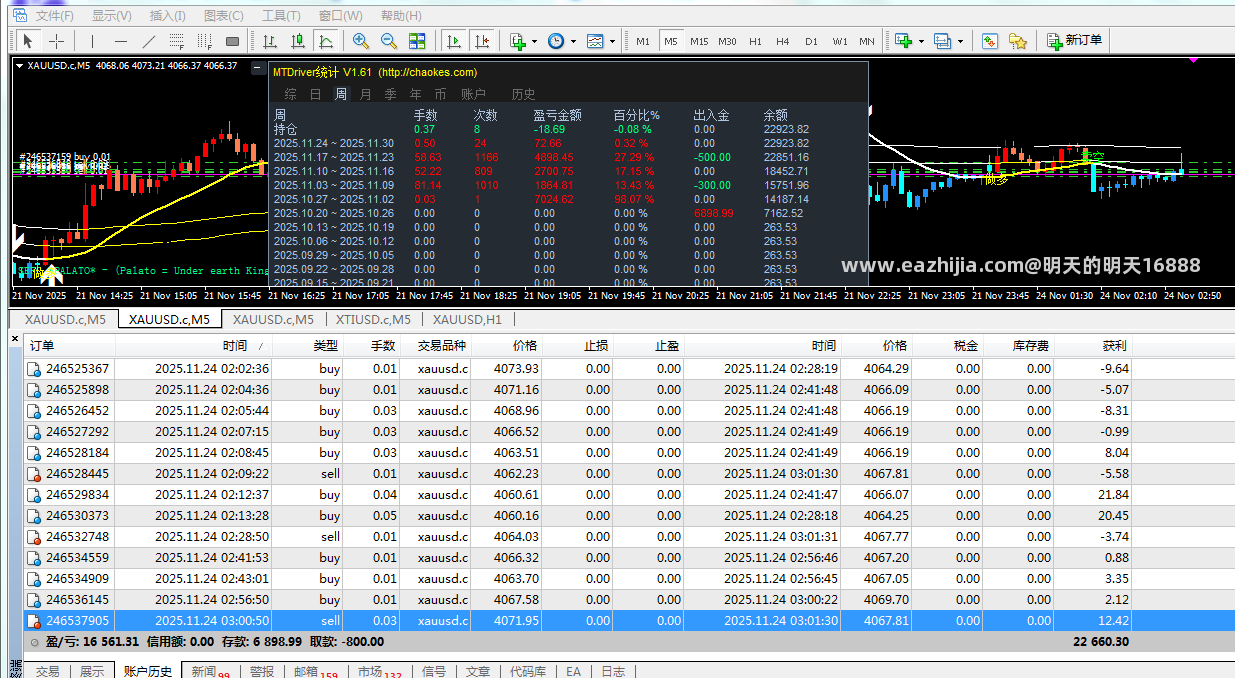Image resolution: width=1235 pixels, height=678 pixels.
Task: Set timeframe to H1
Action: 755,41
